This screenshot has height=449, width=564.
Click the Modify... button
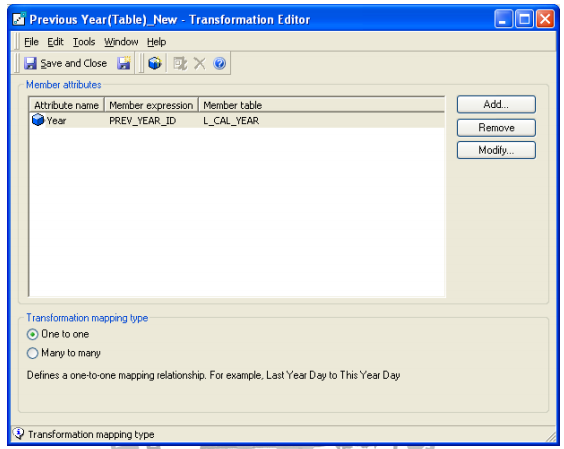pyautogui.click(x=496, y=150)
